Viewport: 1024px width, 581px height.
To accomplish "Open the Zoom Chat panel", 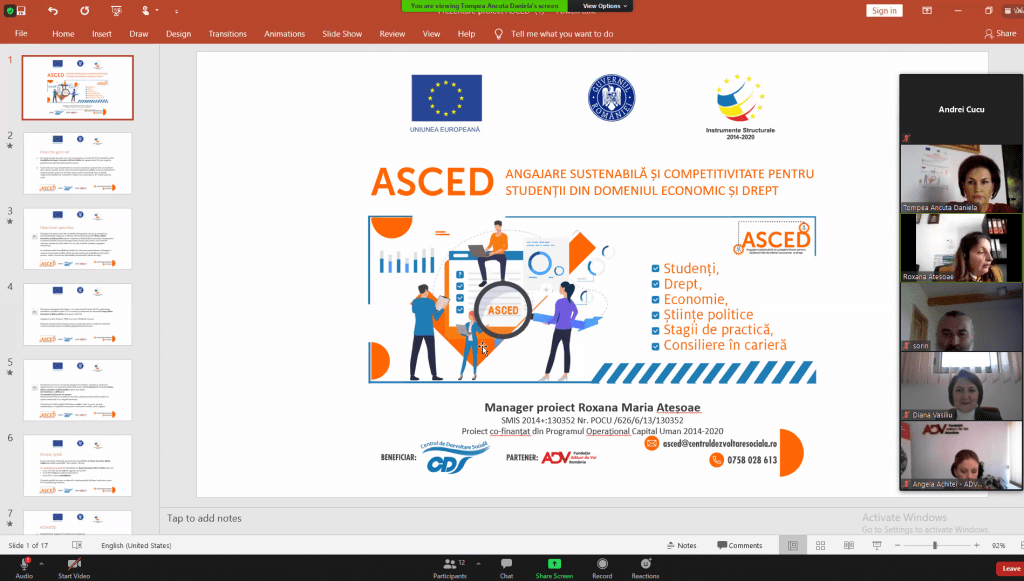I will 506,567.
